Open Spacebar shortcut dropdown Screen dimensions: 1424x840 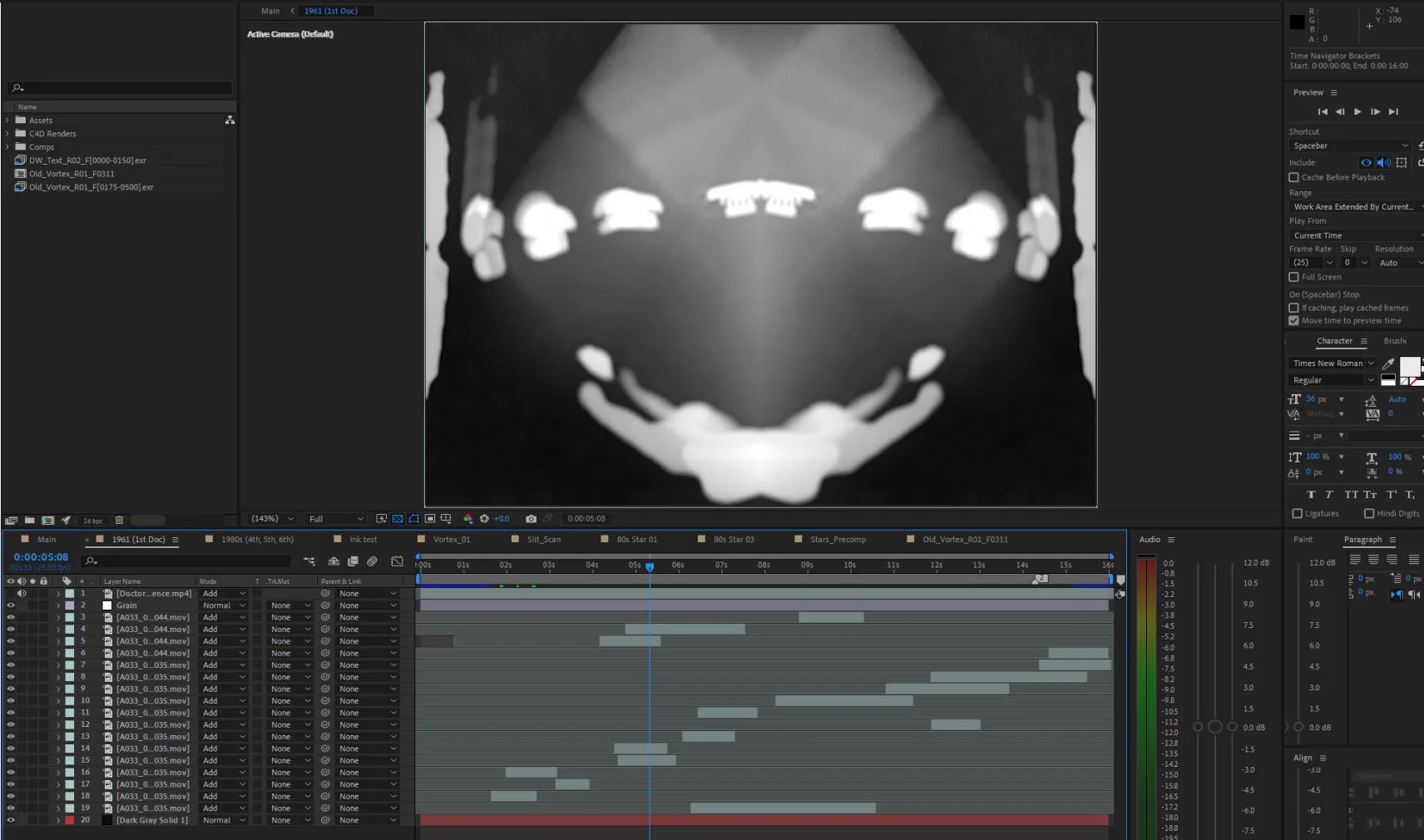pos(1350,146)
